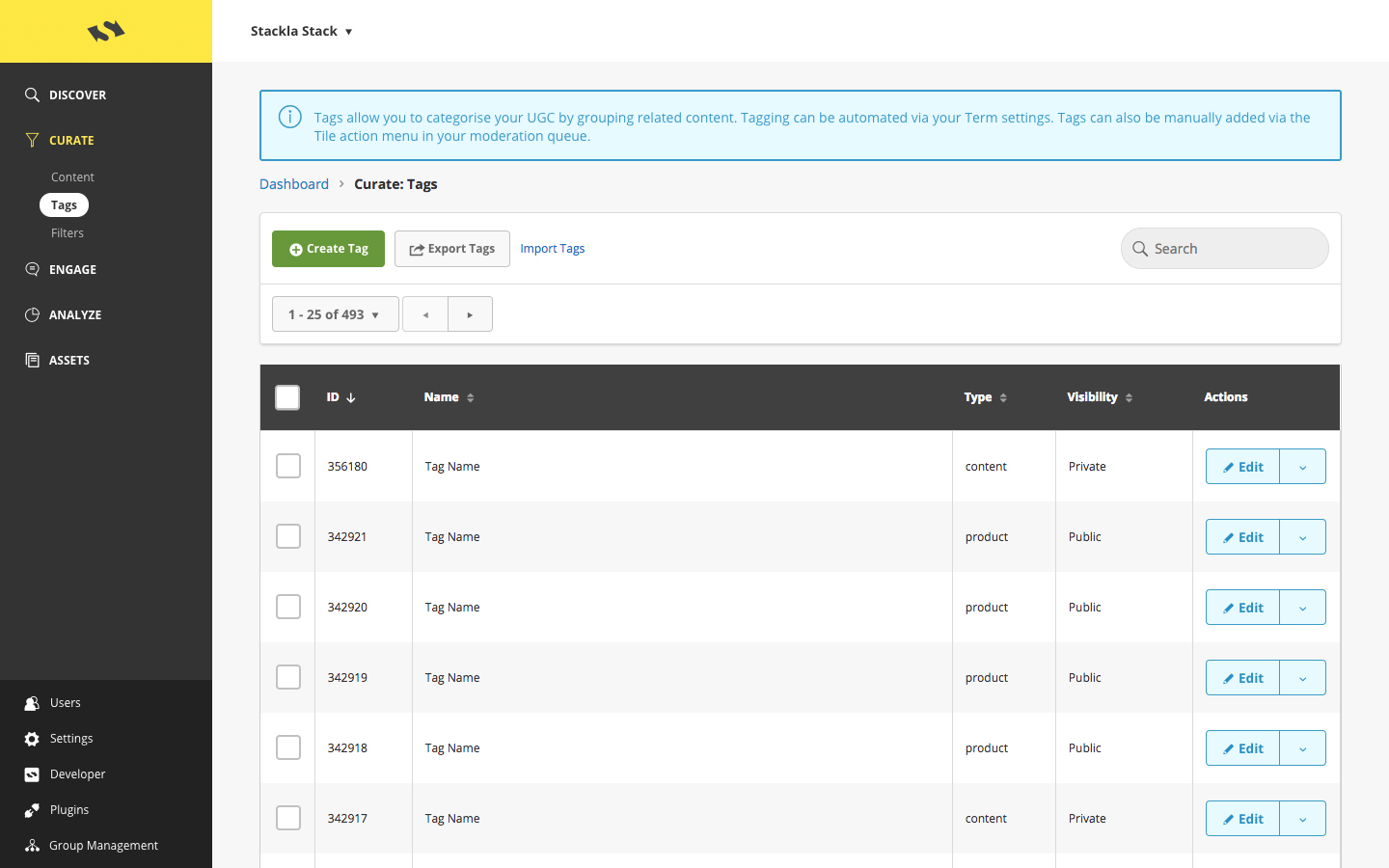Open the 1 - 25 of 493 pagination dropdown
The width and height of the screenshot is (1389, 868).
[336, 314]
